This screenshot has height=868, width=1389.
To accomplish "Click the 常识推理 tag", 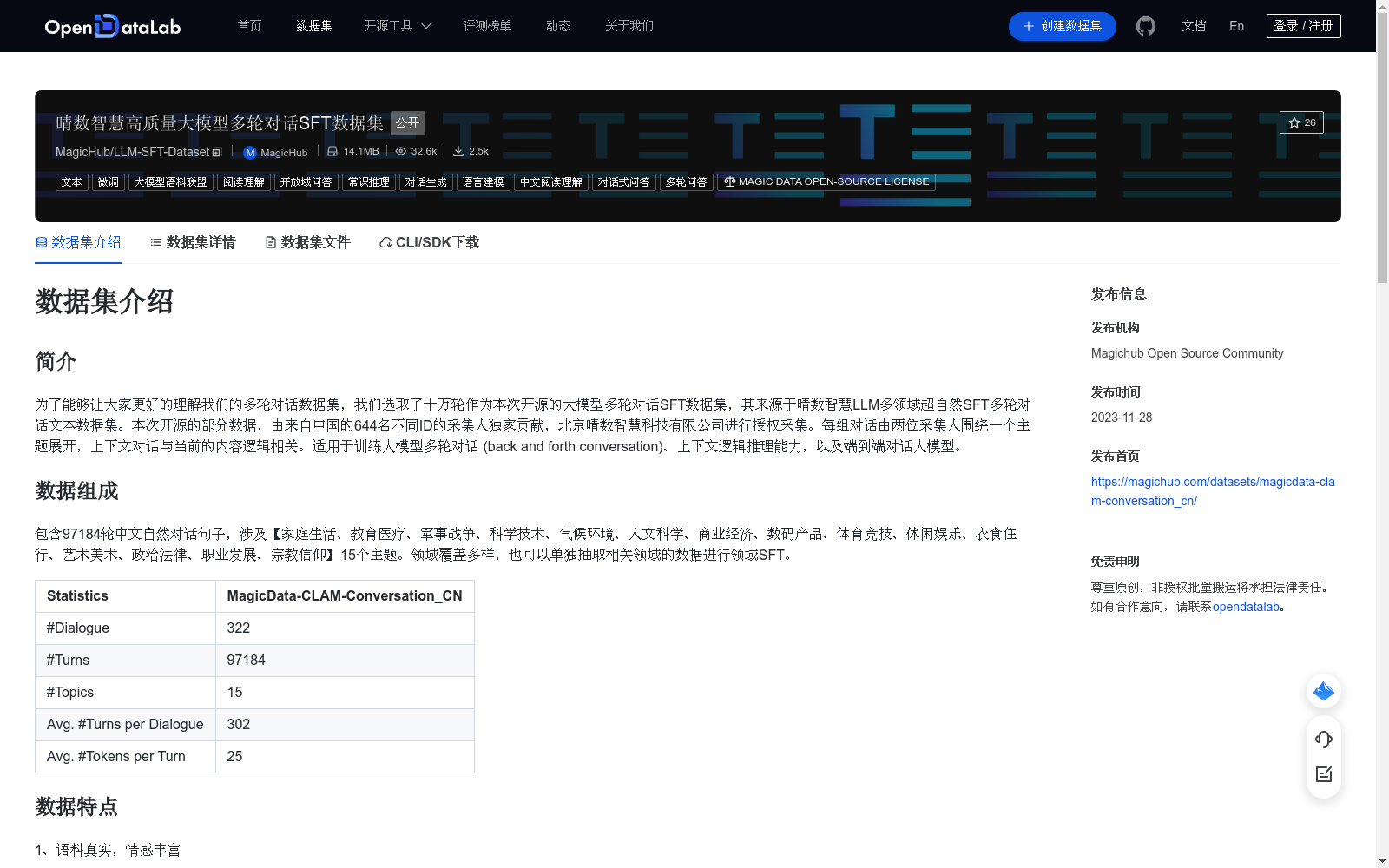I will pos(369,182).
